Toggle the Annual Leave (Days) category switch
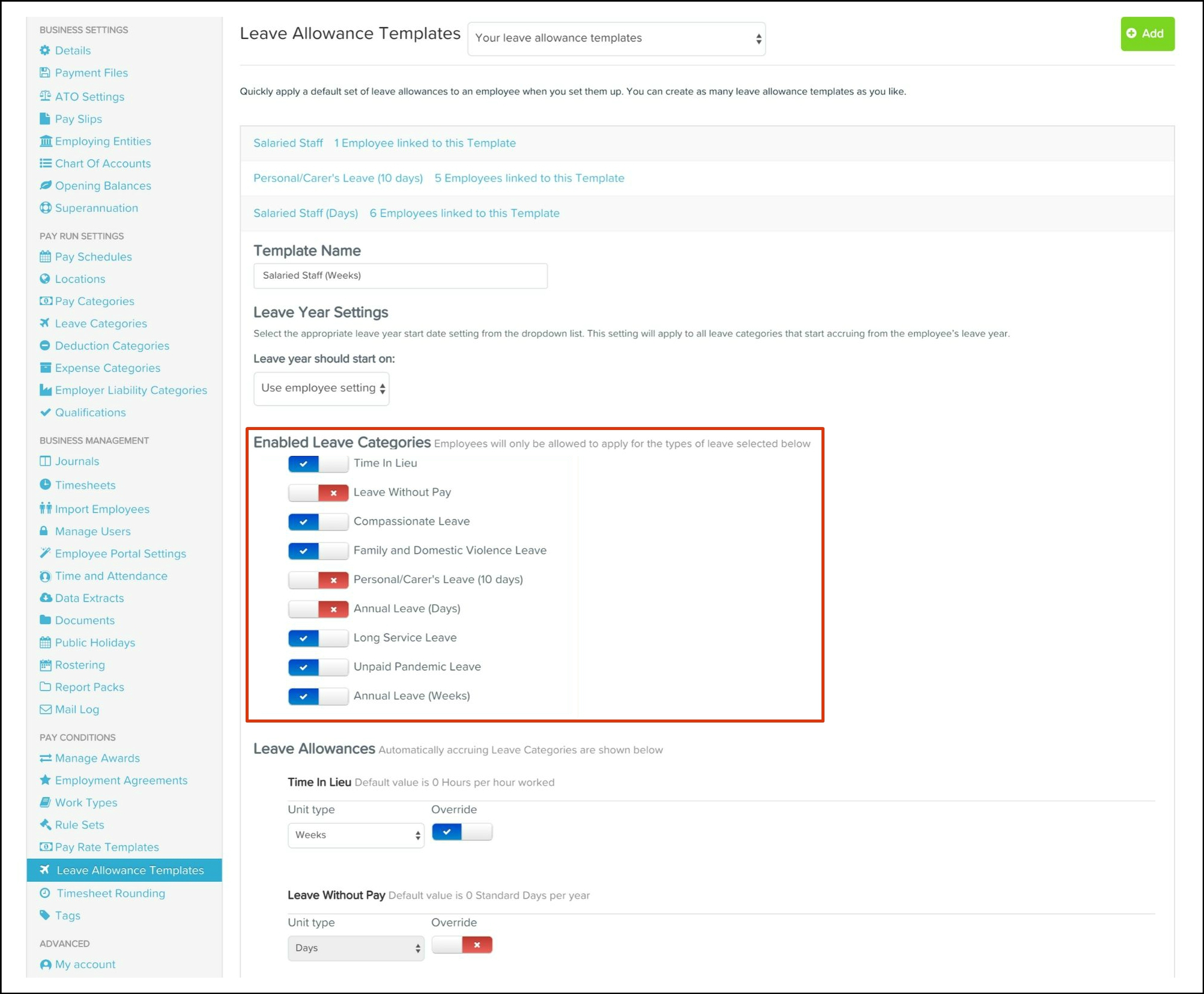The width and height of the screenshot is (1204, 994). [x=318, y=609]
